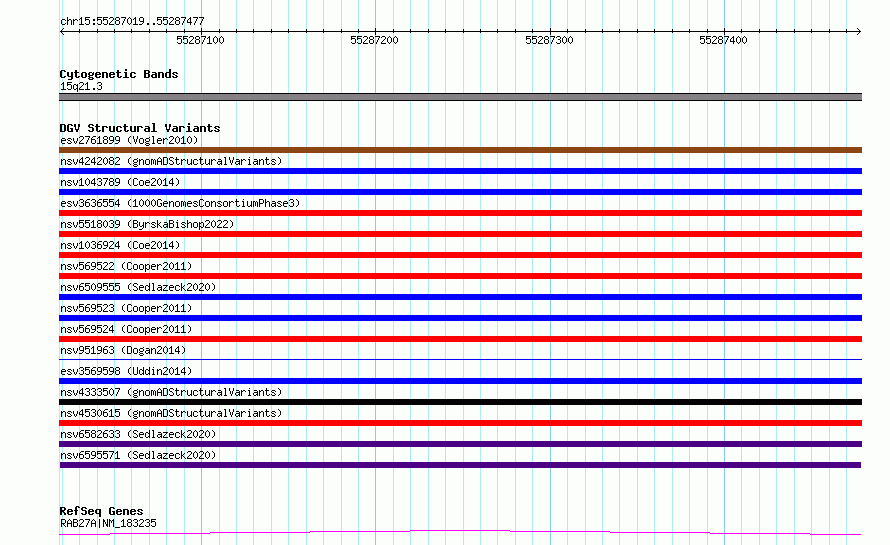890x545 pixels.
Task: Open nsv4242082 (gnomADStructuralVariants) variant label
Action: [171, 161]
